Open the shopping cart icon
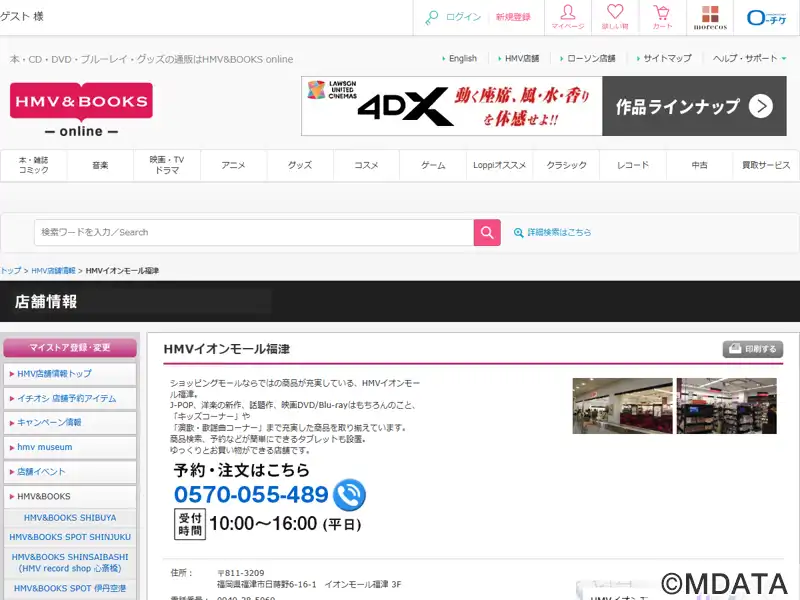The image size is (800, 600). coord(662,17)
